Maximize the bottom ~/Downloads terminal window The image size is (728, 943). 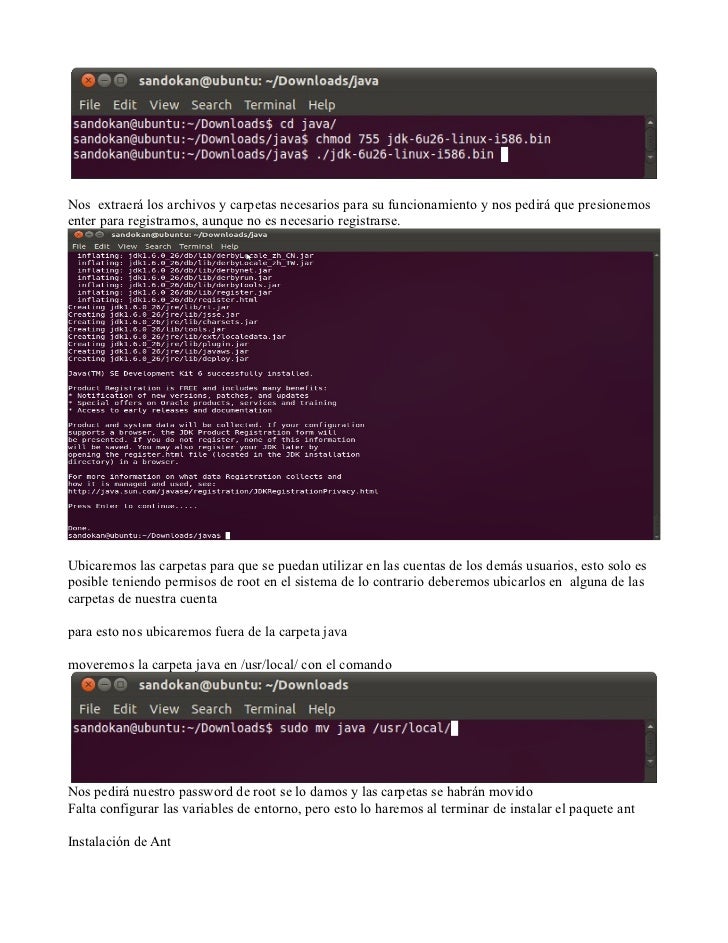point(121,684)
